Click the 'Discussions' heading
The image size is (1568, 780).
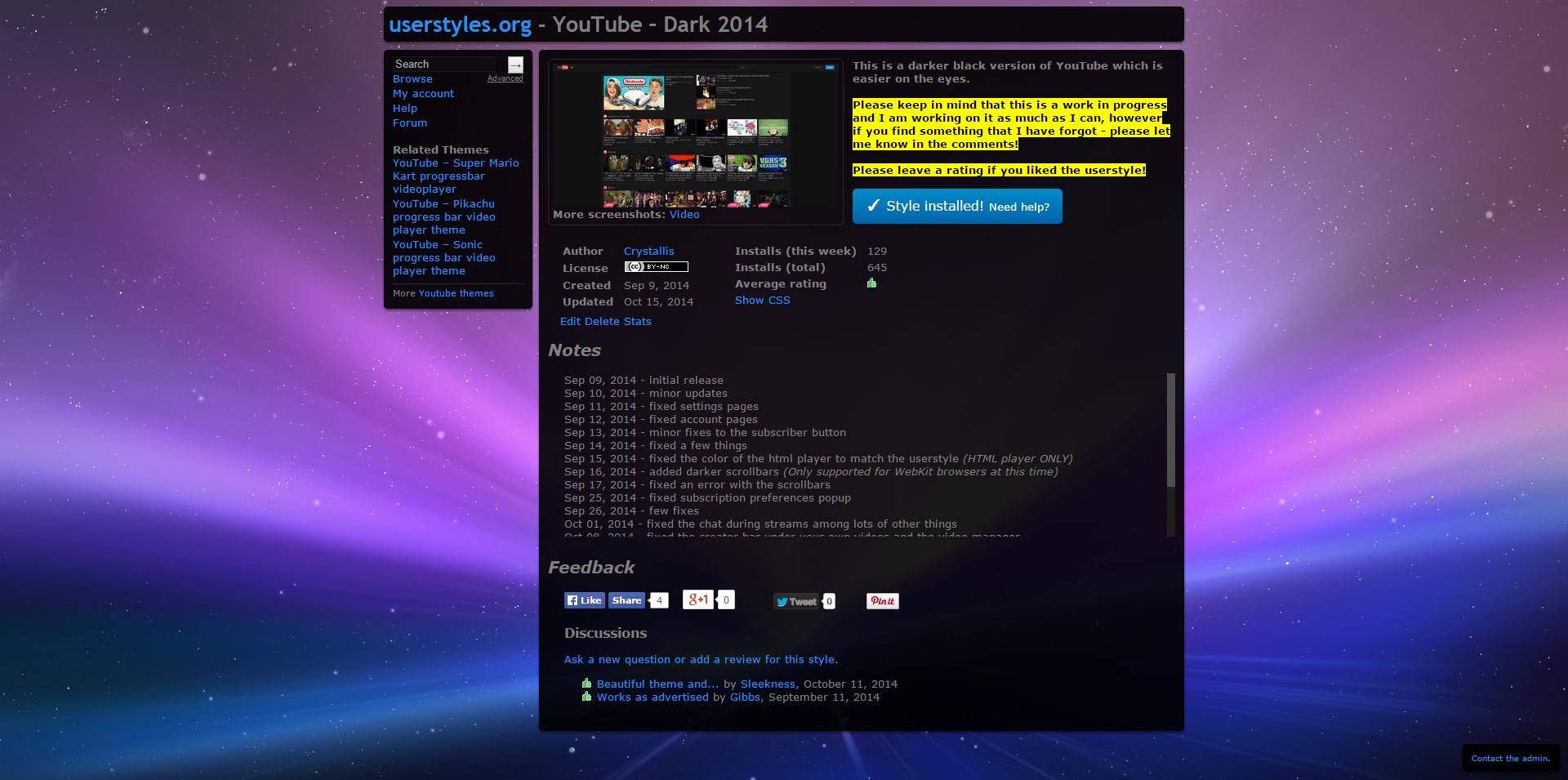[605, 633]
